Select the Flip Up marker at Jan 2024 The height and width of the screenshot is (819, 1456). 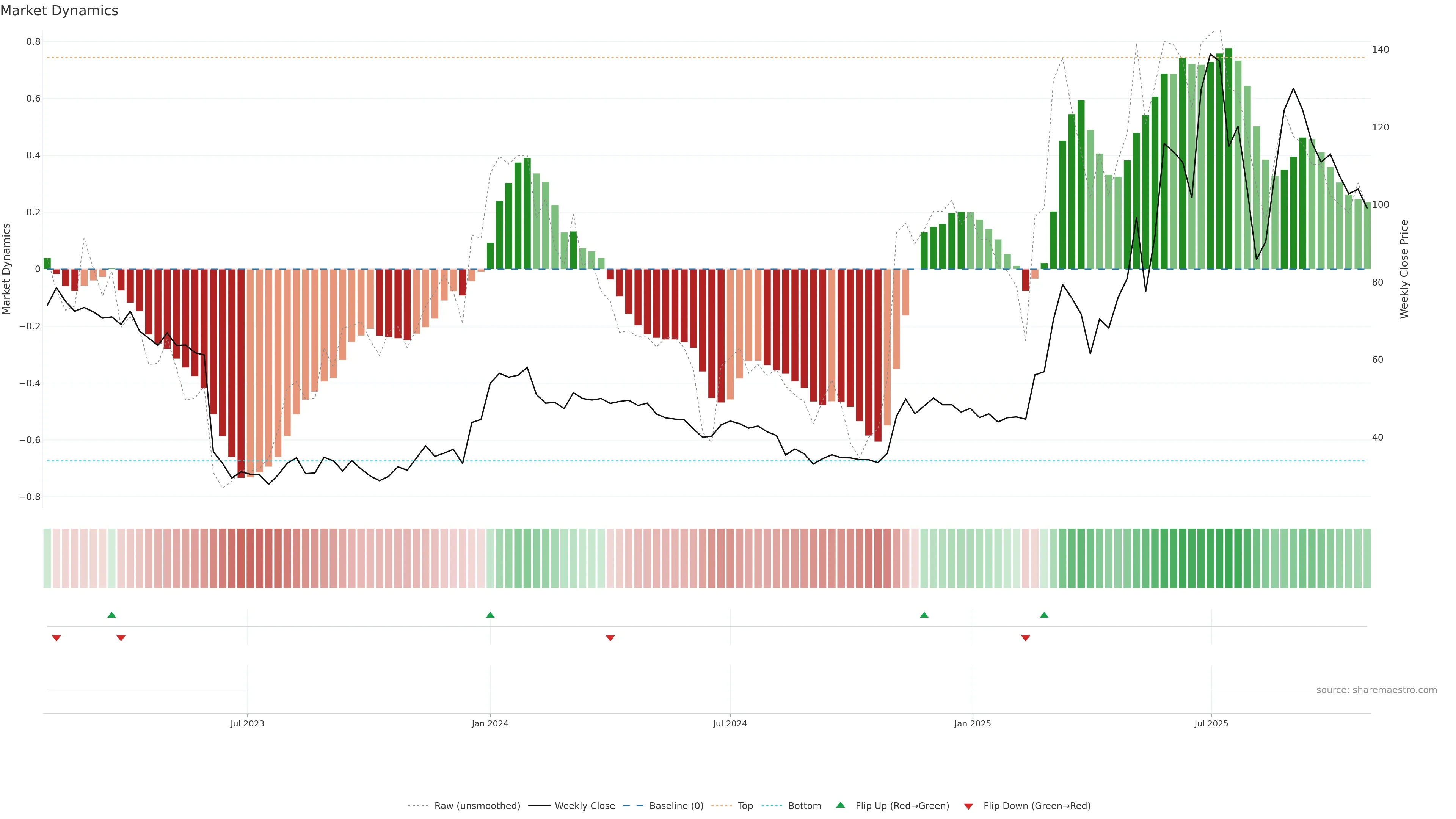point(490,615)
